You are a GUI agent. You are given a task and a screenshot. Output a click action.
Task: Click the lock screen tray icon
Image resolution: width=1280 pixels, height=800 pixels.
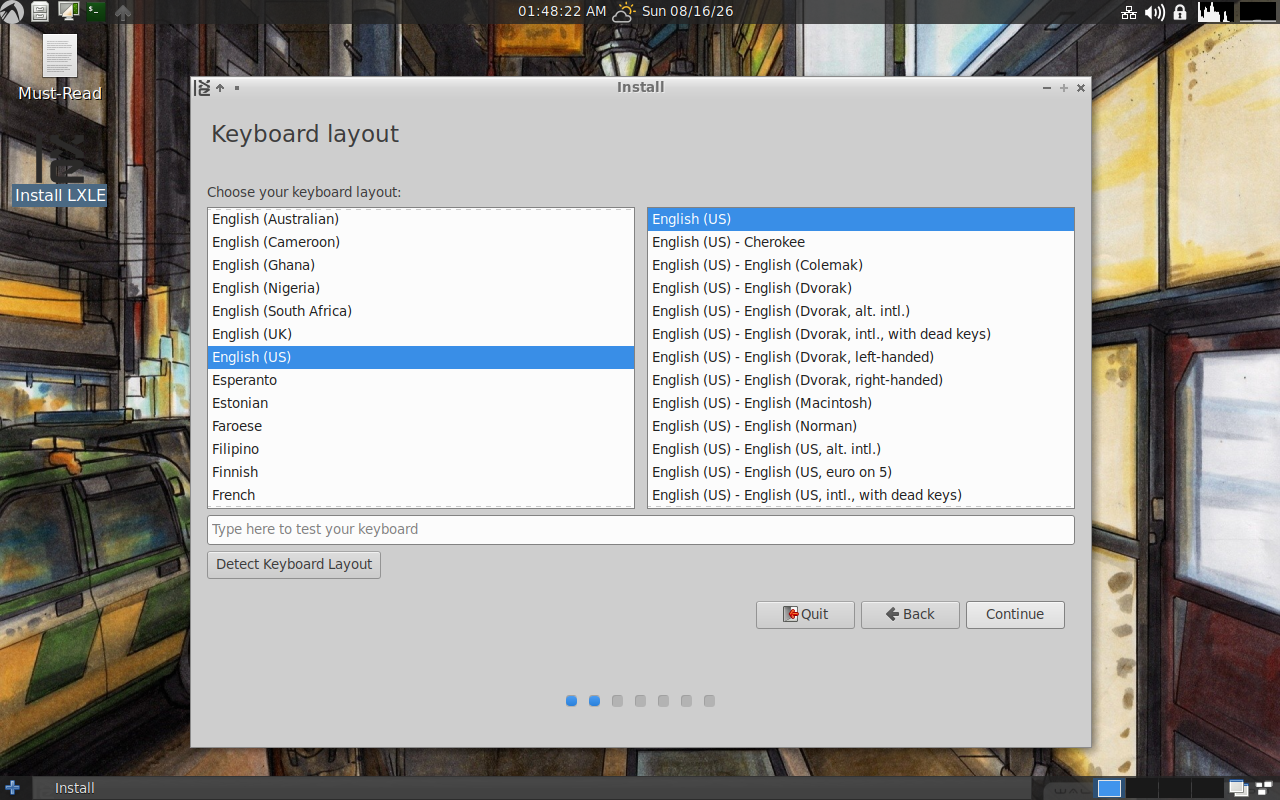tap(1180, 12)
